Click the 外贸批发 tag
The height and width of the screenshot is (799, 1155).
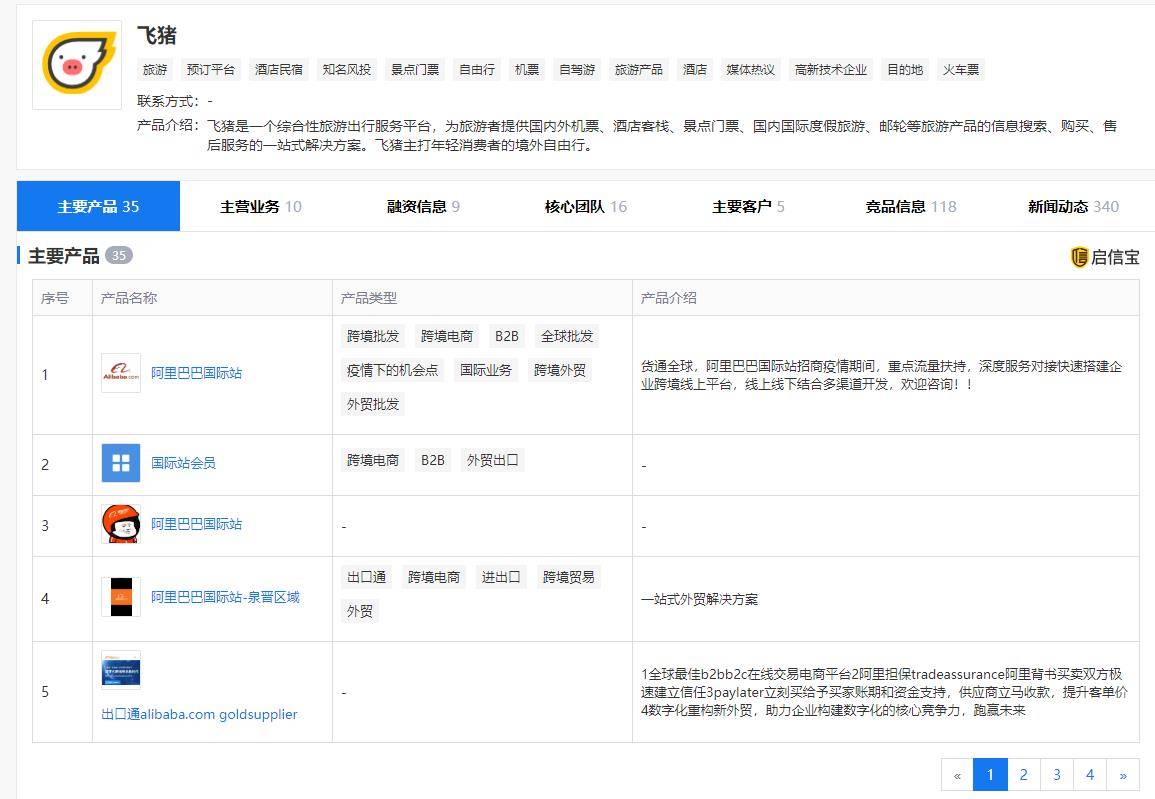point(373,404)
